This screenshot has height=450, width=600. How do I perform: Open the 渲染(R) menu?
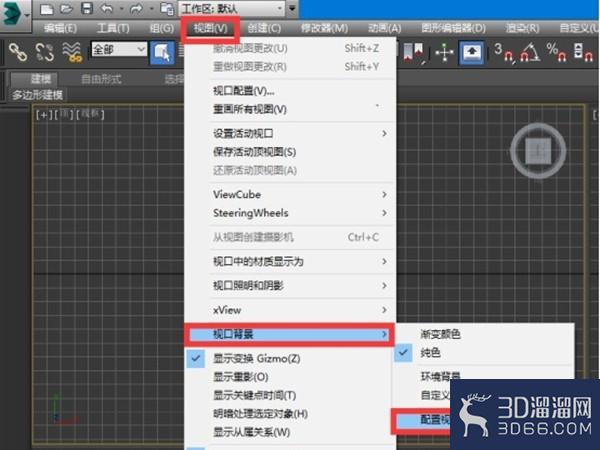(x=522, y=28)
